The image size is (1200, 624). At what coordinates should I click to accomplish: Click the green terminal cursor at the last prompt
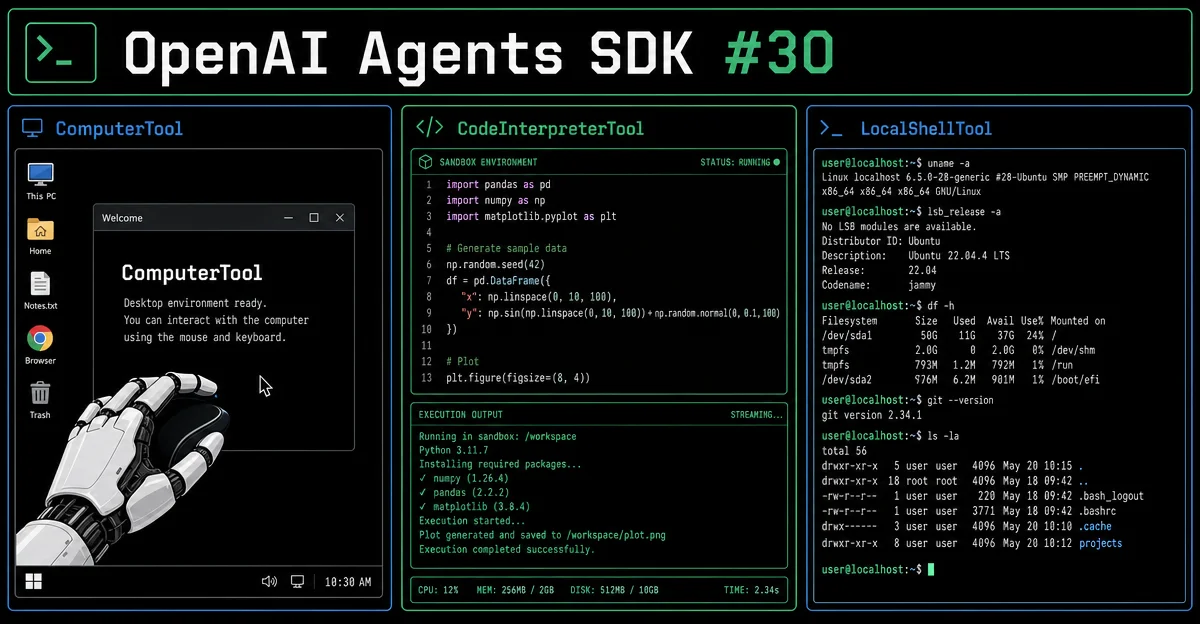point(931,569)
